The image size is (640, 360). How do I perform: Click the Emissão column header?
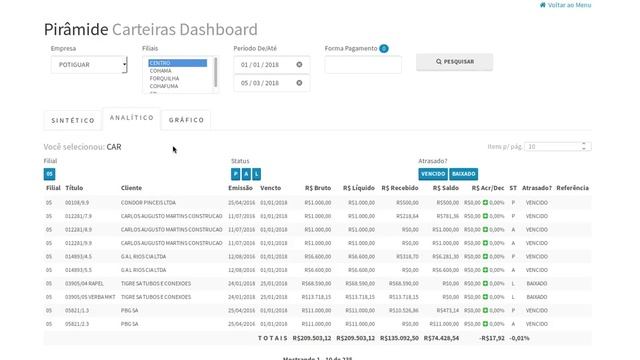point(240,188)
